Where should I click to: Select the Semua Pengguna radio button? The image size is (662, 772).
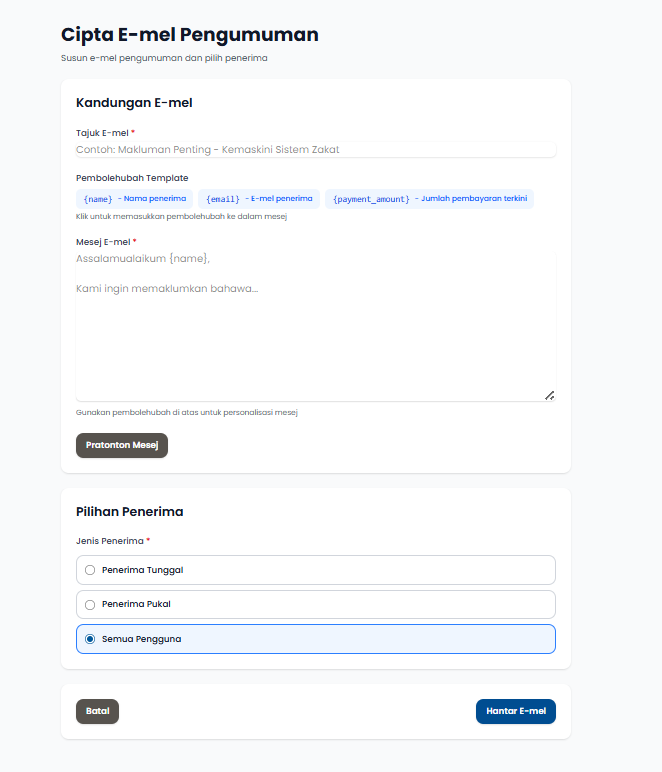90,639
